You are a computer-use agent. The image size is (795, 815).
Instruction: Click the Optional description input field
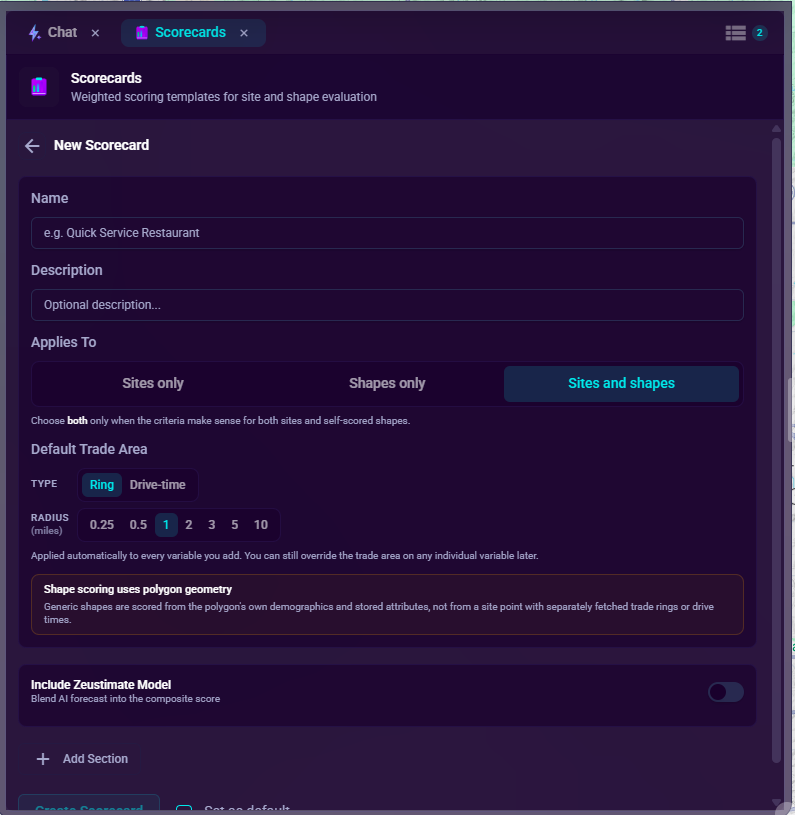(x=387, y=305)
